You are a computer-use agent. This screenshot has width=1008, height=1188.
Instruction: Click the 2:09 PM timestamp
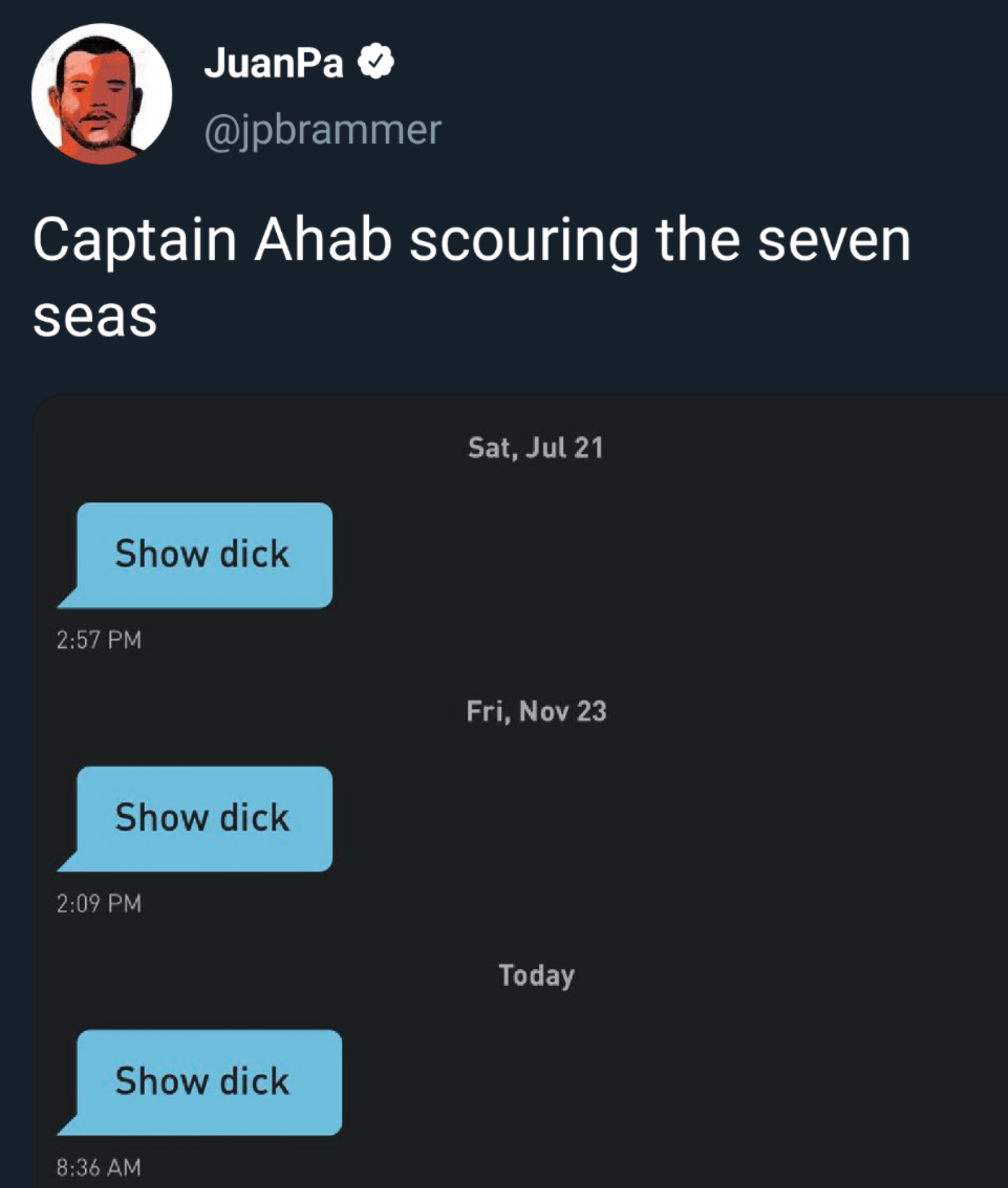point(99,903)
